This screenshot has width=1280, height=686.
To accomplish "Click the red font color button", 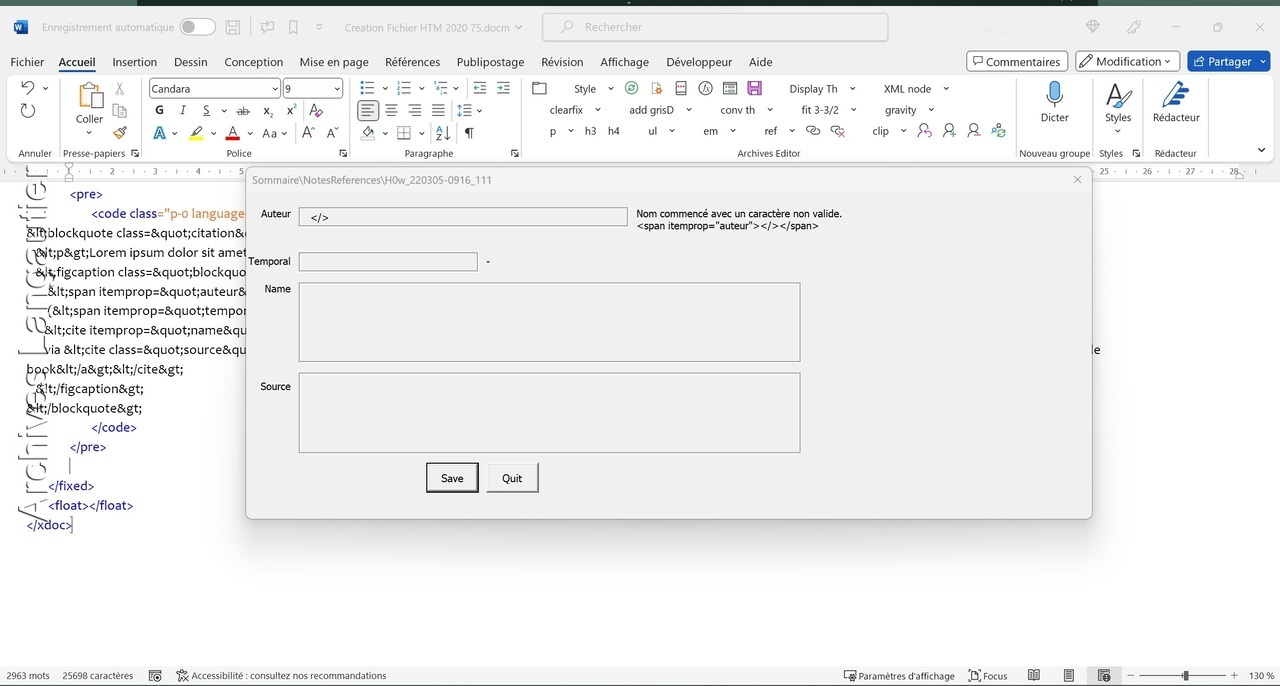I will [233, 133].
